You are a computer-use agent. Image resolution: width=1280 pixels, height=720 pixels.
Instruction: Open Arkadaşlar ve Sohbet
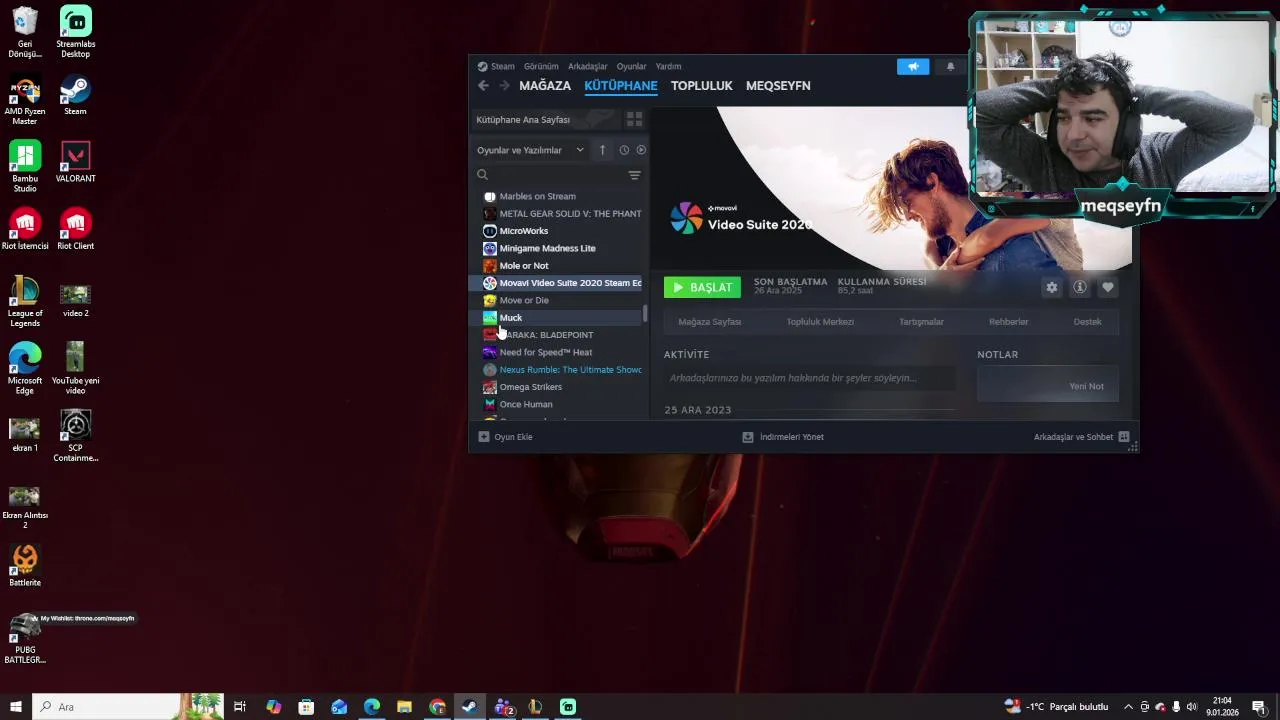click(1081, 437)
